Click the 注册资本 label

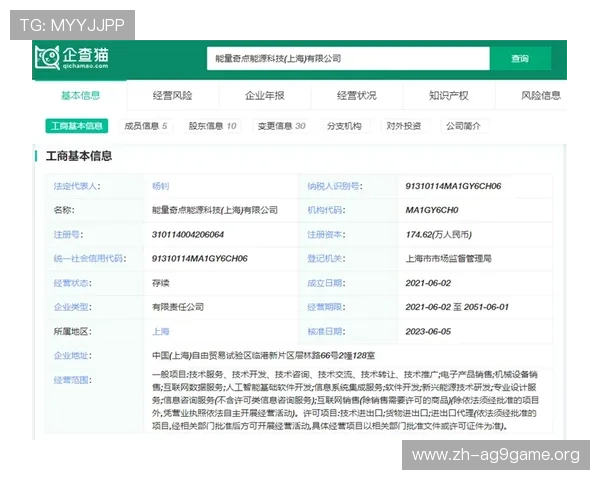coord(326,235)
